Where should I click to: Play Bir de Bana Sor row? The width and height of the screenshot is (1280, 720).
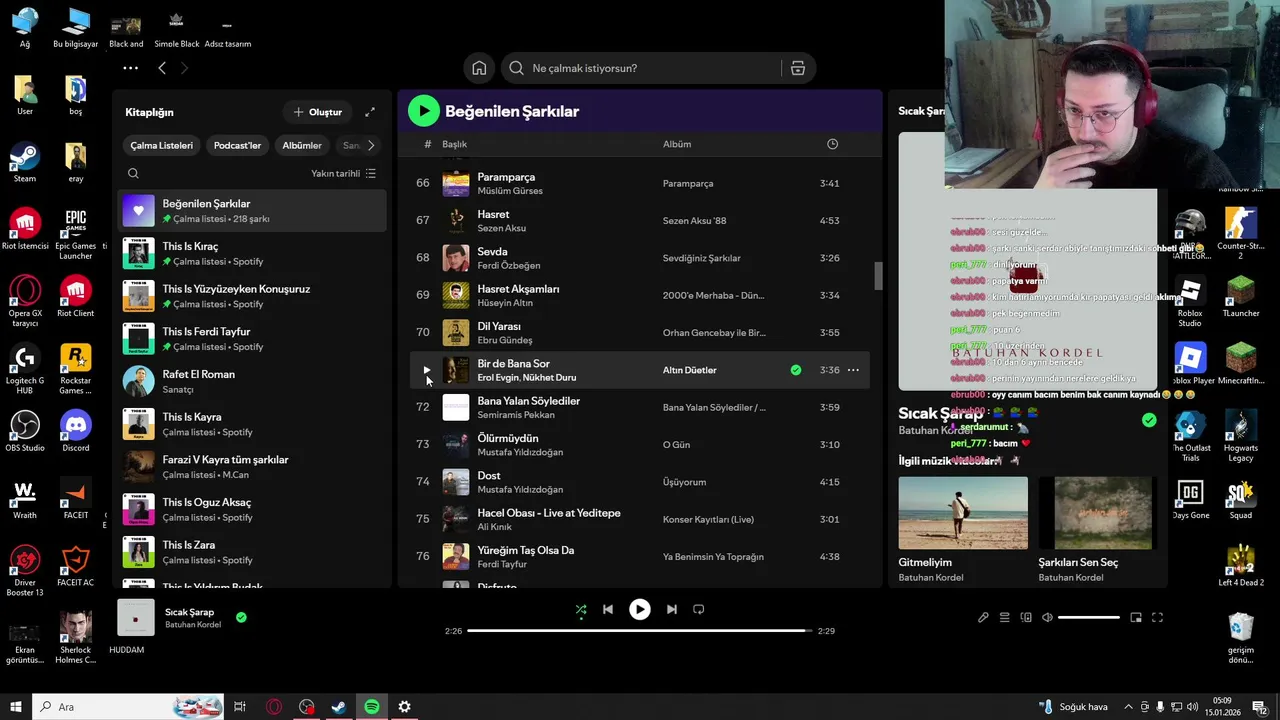point(426,370)
